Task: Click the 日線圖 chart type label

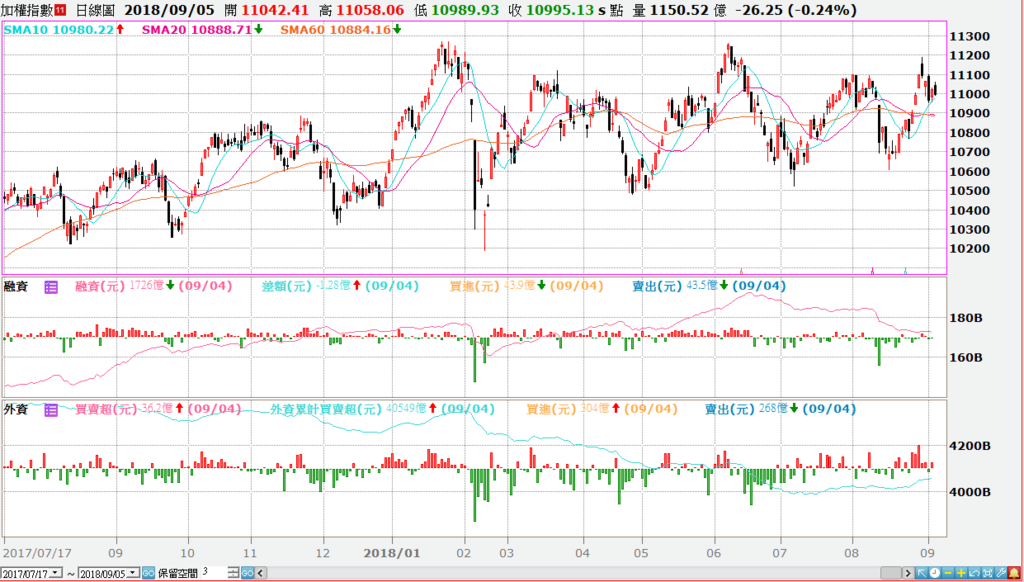Action: (95, 10)
